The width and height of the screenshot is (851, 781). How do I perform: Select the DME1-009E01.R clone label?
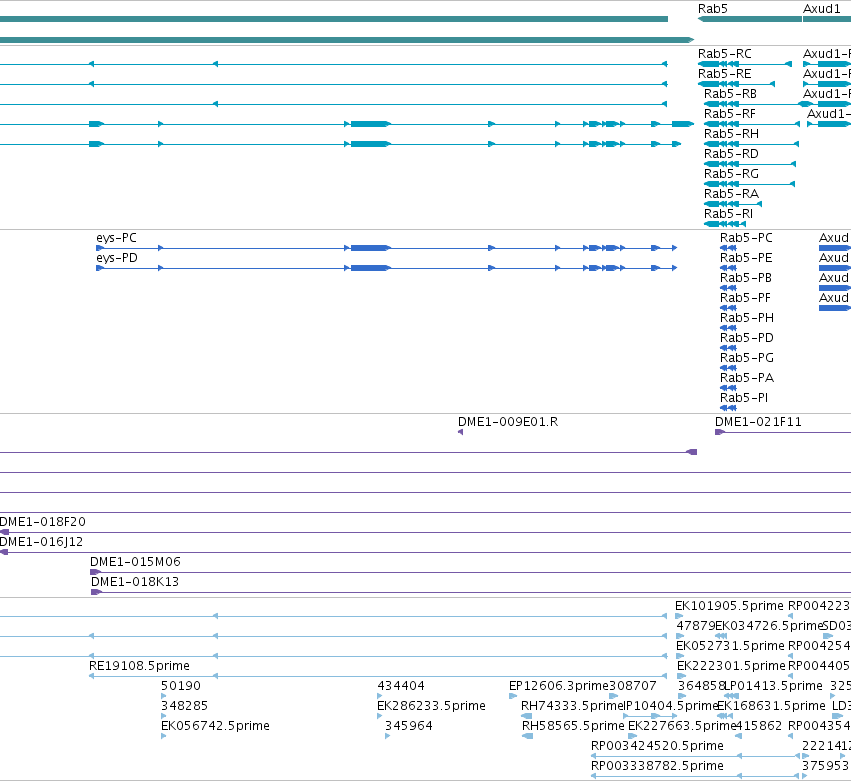point(507,423)
